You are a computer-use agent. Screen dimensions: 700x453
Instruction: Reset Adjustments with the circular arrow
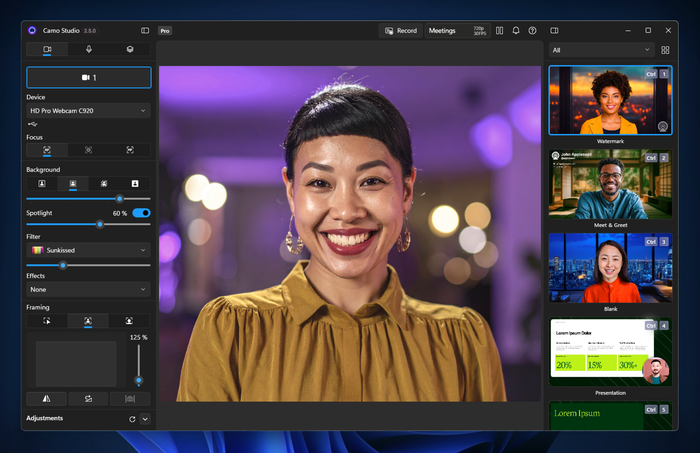(132, 419)
